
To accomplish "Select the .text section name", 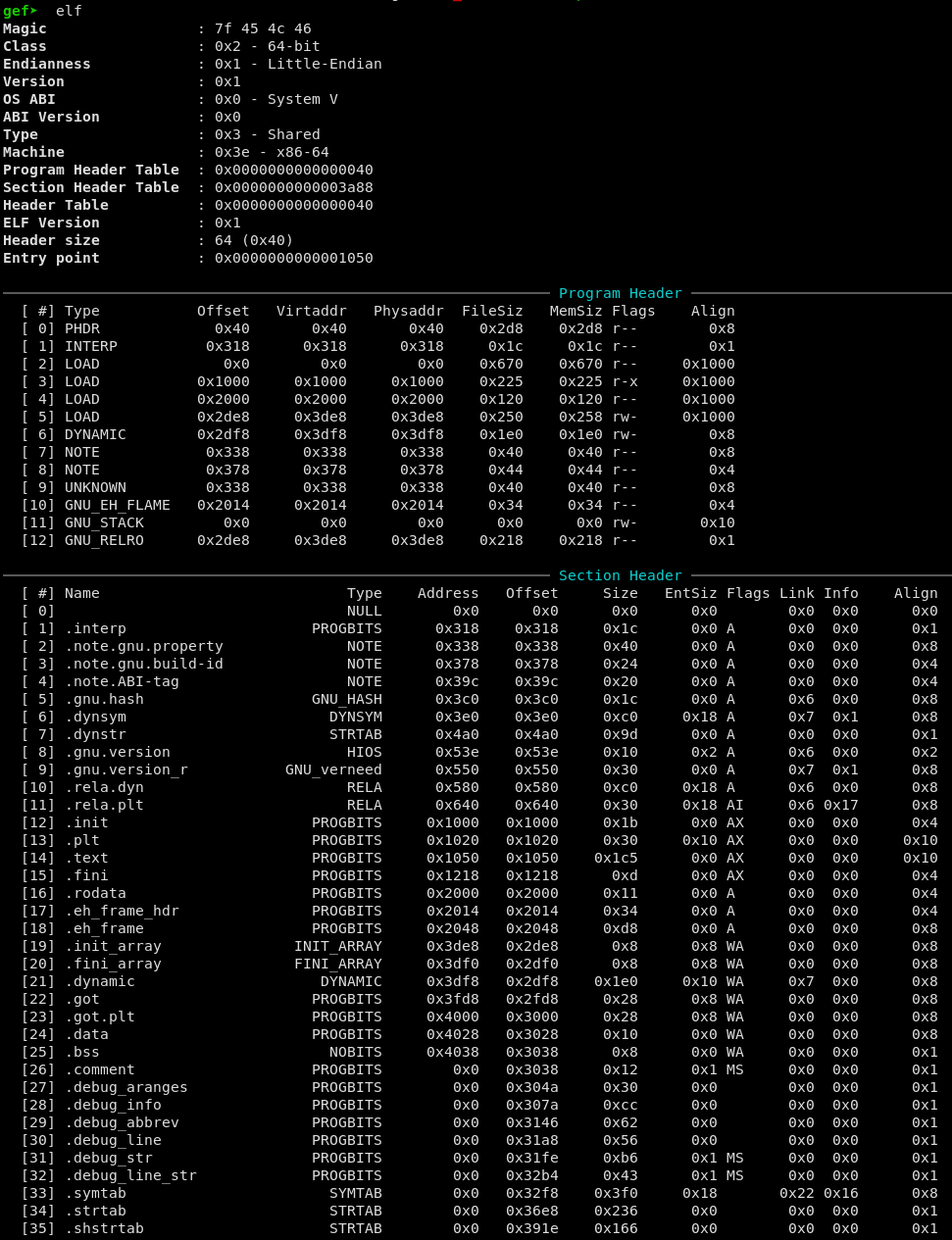I will point(86,858).
